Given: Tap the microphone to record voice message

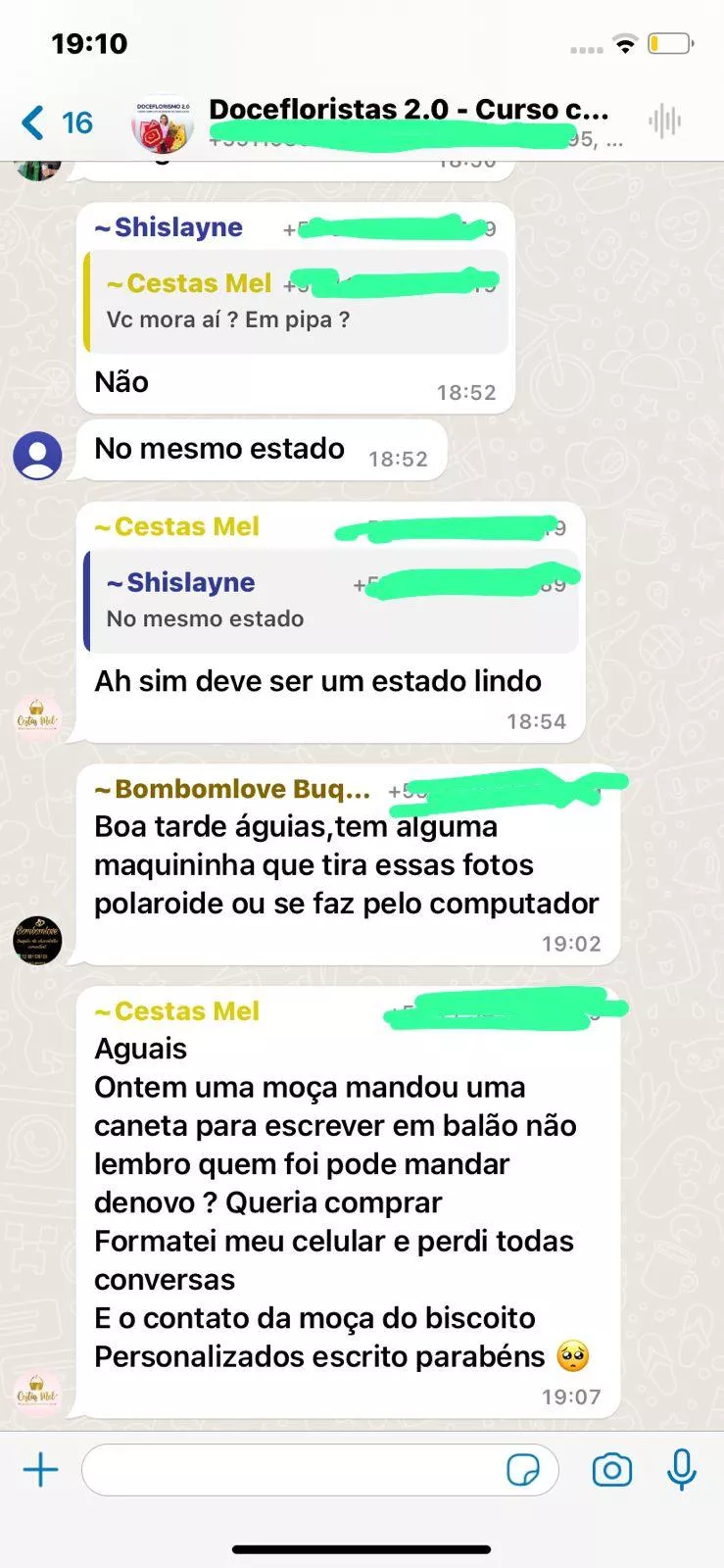Looking at the screenshot, I should [682, 1470].
